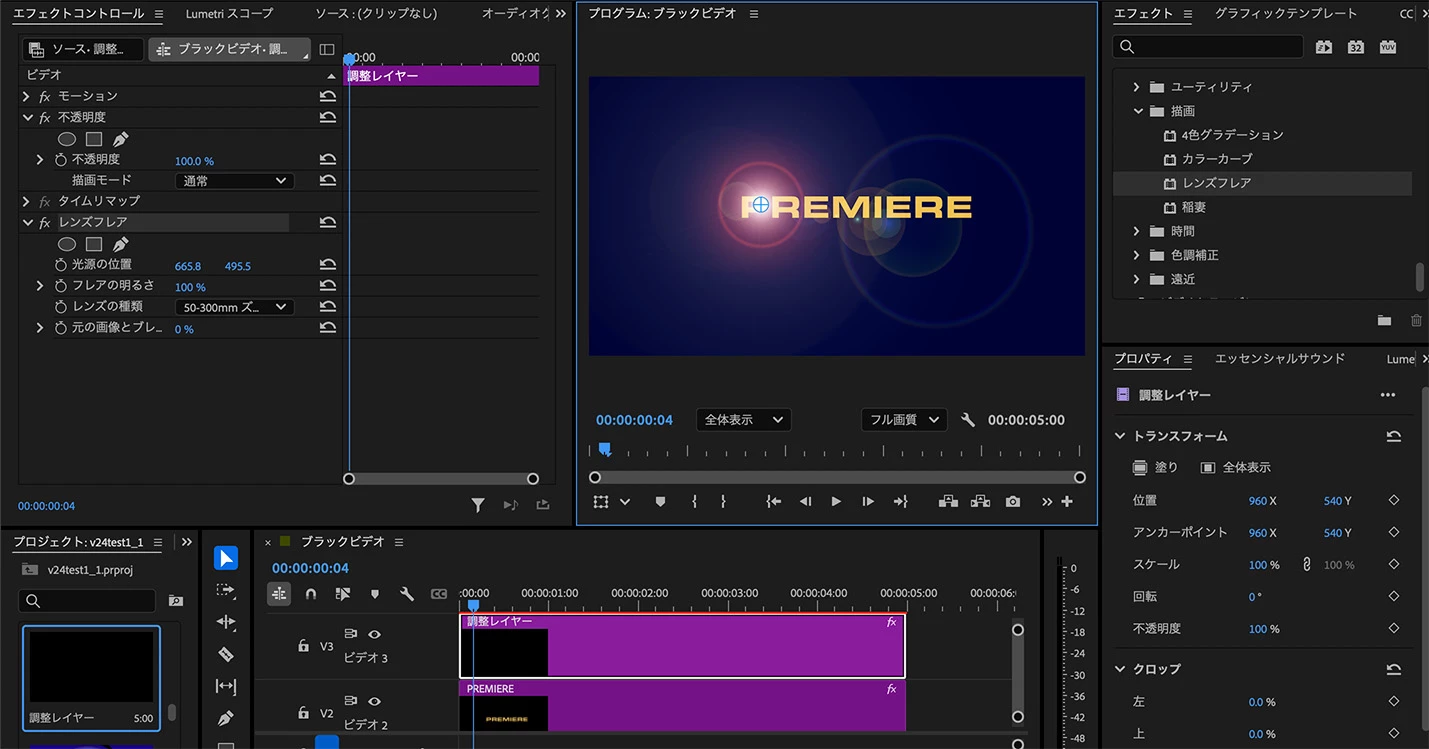Viewport: 1429px width, 749px height.
Task: Click the Export Frame camera icon
Action: pyautogui.click(x=1013, y=501)
